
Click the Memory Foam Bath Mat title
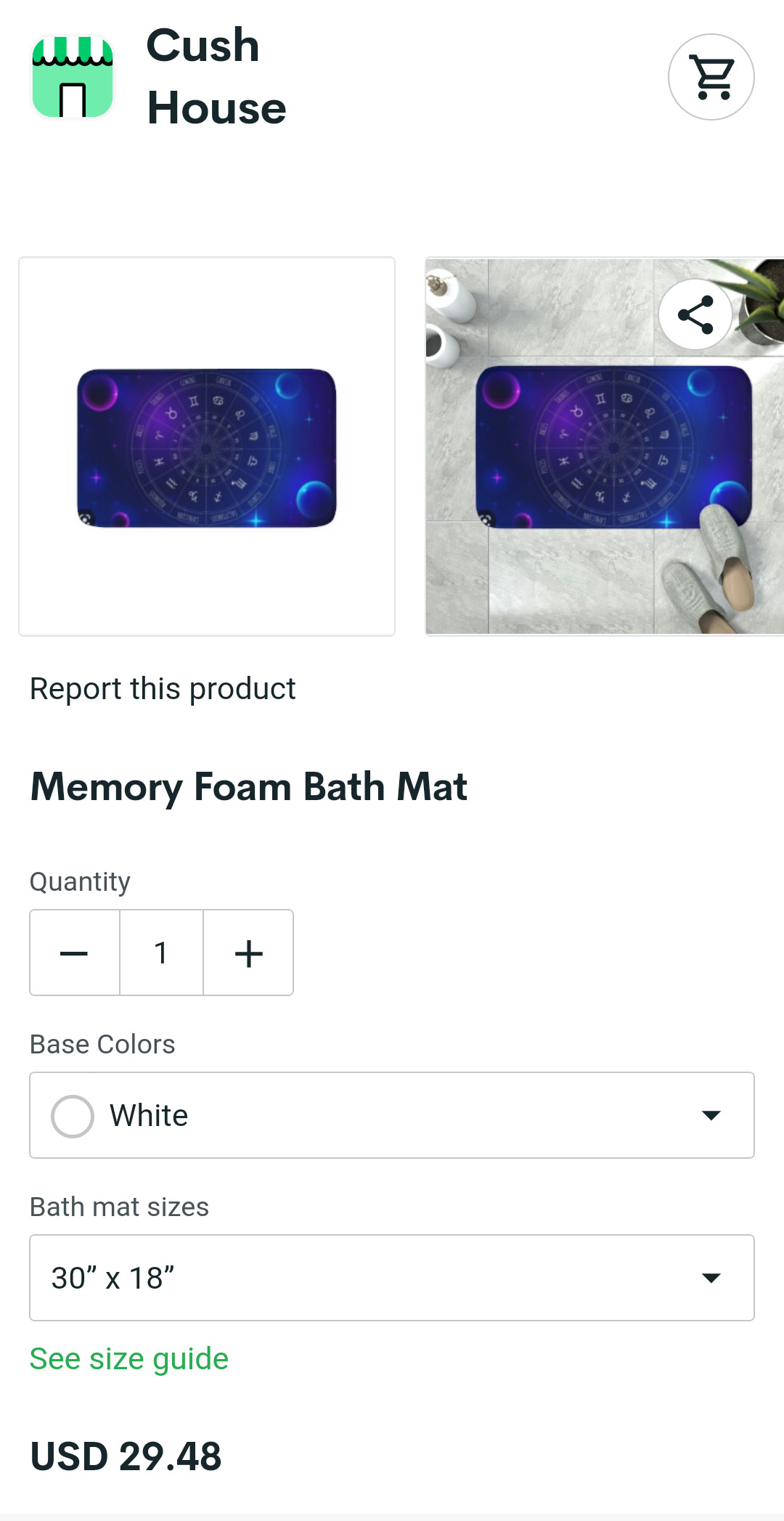pyautogui.click(x=249, y=787)
